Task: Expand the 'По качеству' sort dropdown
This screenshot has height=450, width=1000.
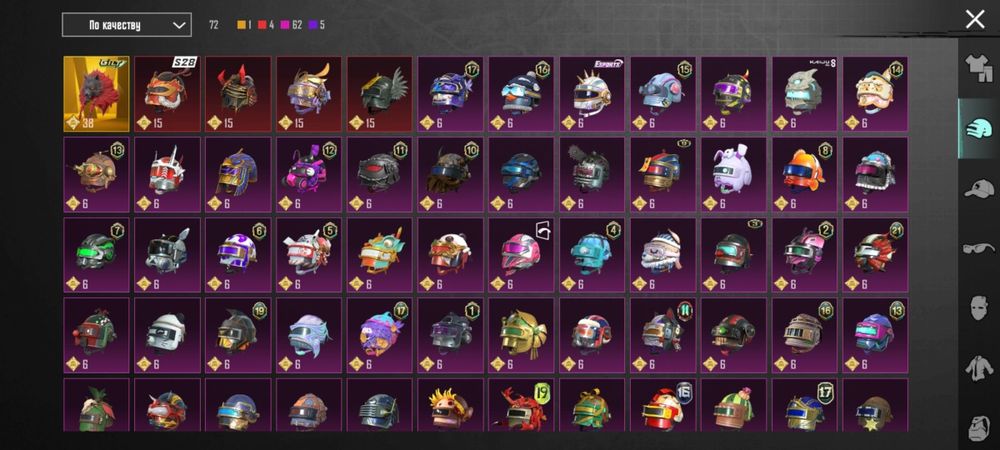Action: point(126,25)
